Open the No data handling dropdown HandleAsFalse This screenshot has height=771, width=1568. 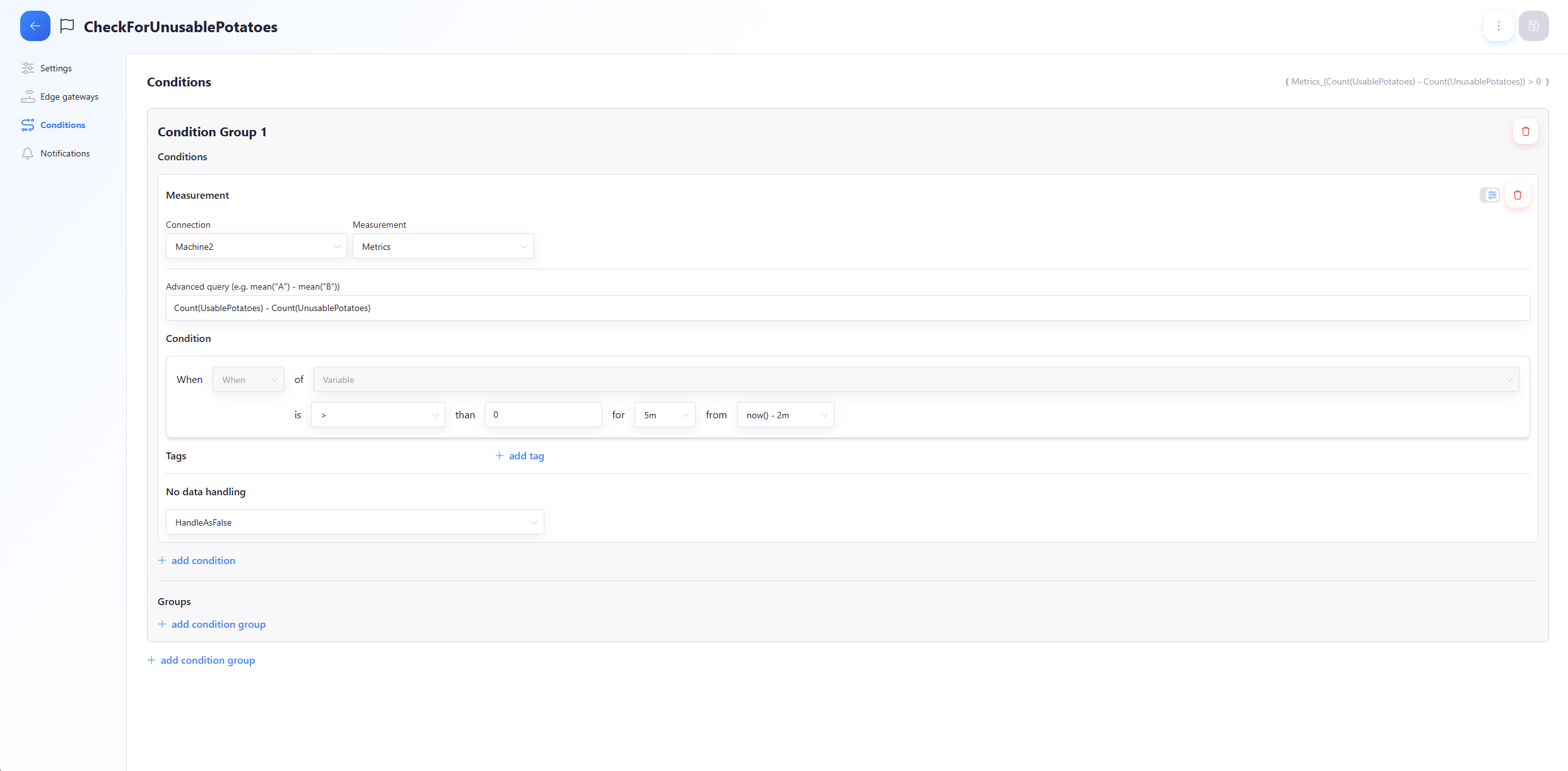355,522
